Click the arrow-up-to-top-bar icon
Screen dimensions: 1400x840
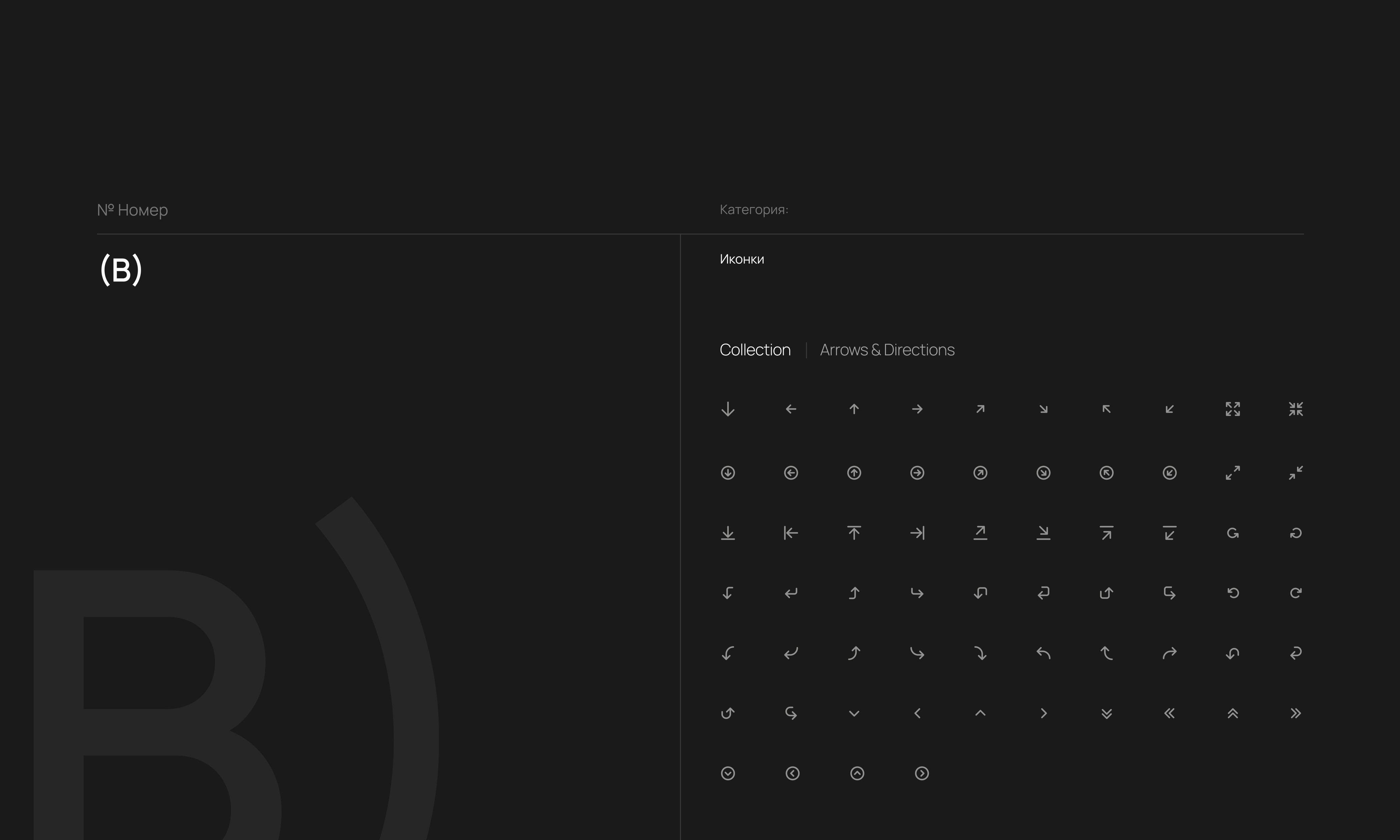(854, 533)
